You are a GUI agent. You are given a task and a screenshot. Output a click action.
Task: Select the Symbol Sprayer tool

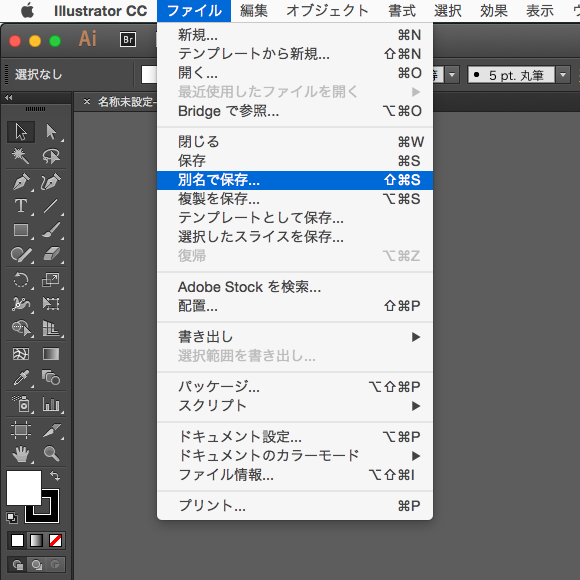click(21, 404)
